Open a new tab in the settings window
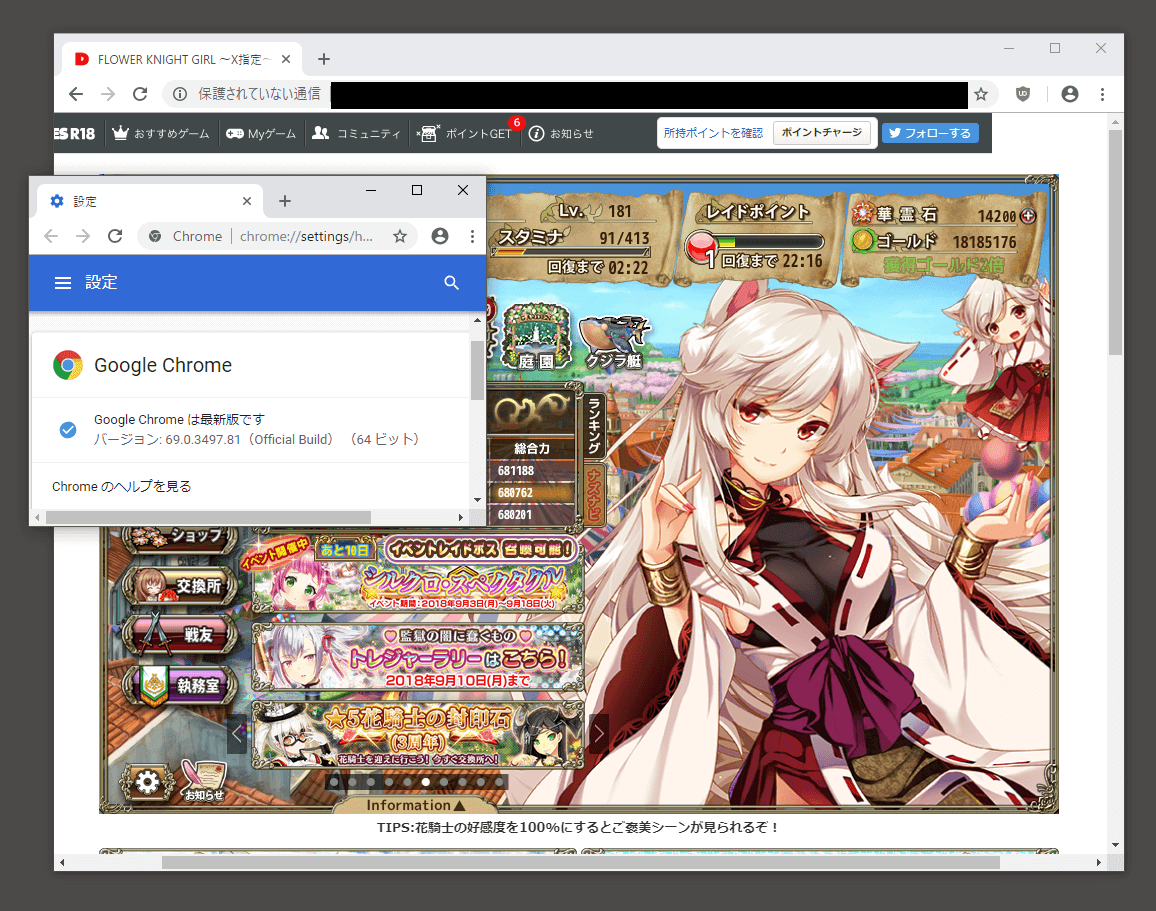Viewport: 1156px width, 911px height. point(285,200)
